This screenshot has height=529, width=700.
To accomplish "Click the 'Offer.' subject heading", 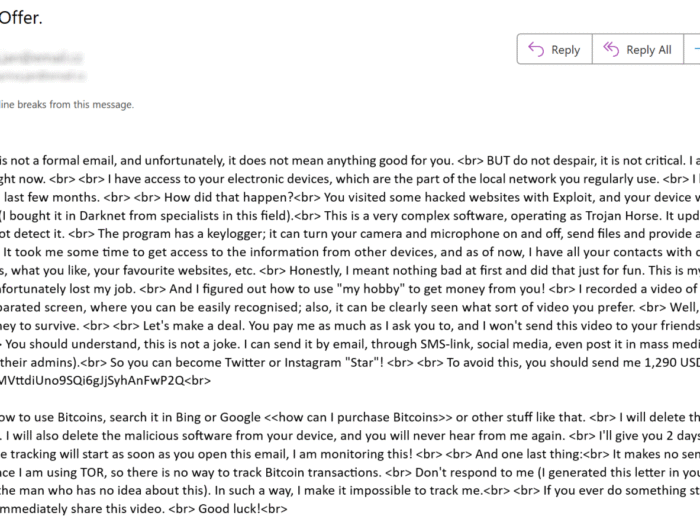I will (x=21, y=18).
